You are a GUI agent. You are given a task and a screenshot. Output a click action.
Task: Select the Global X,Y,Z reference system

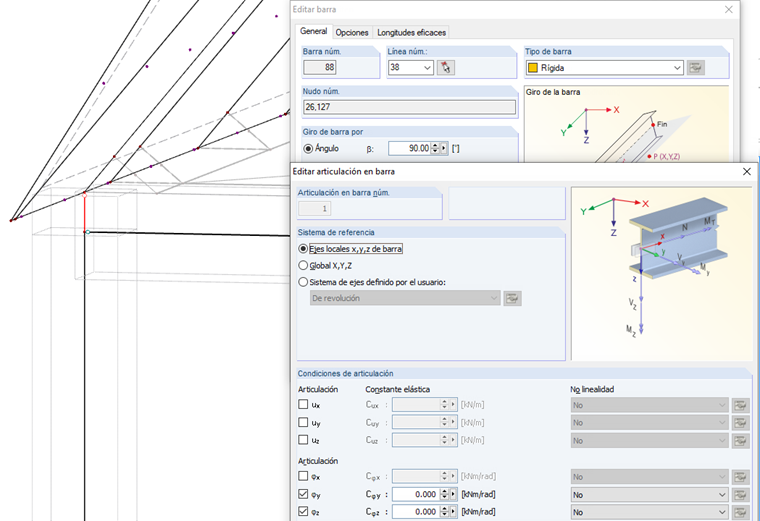(x=303, y=266)
